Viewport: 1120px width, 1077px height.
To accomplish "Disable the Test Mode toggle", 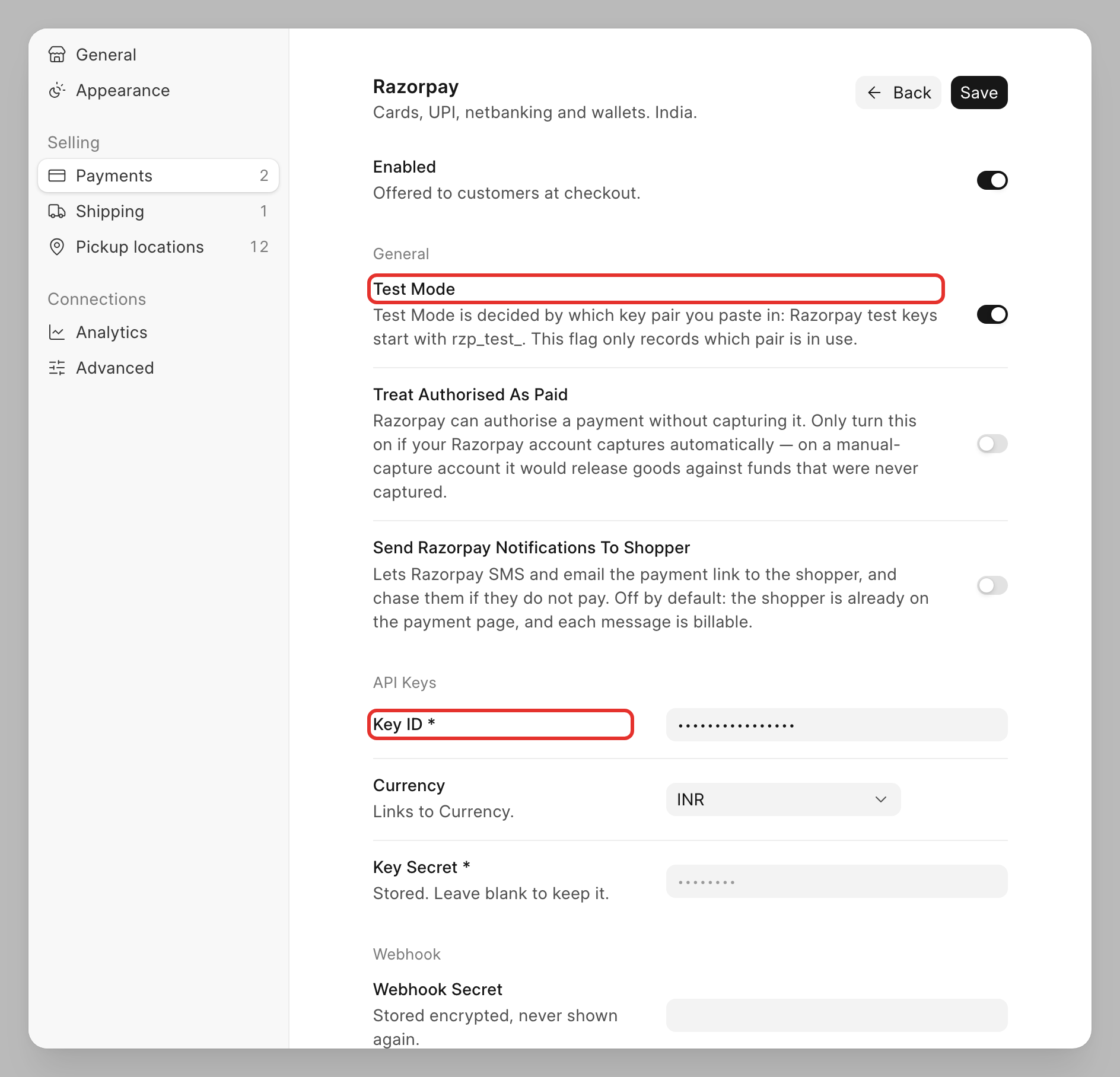I will pos(992,314).
